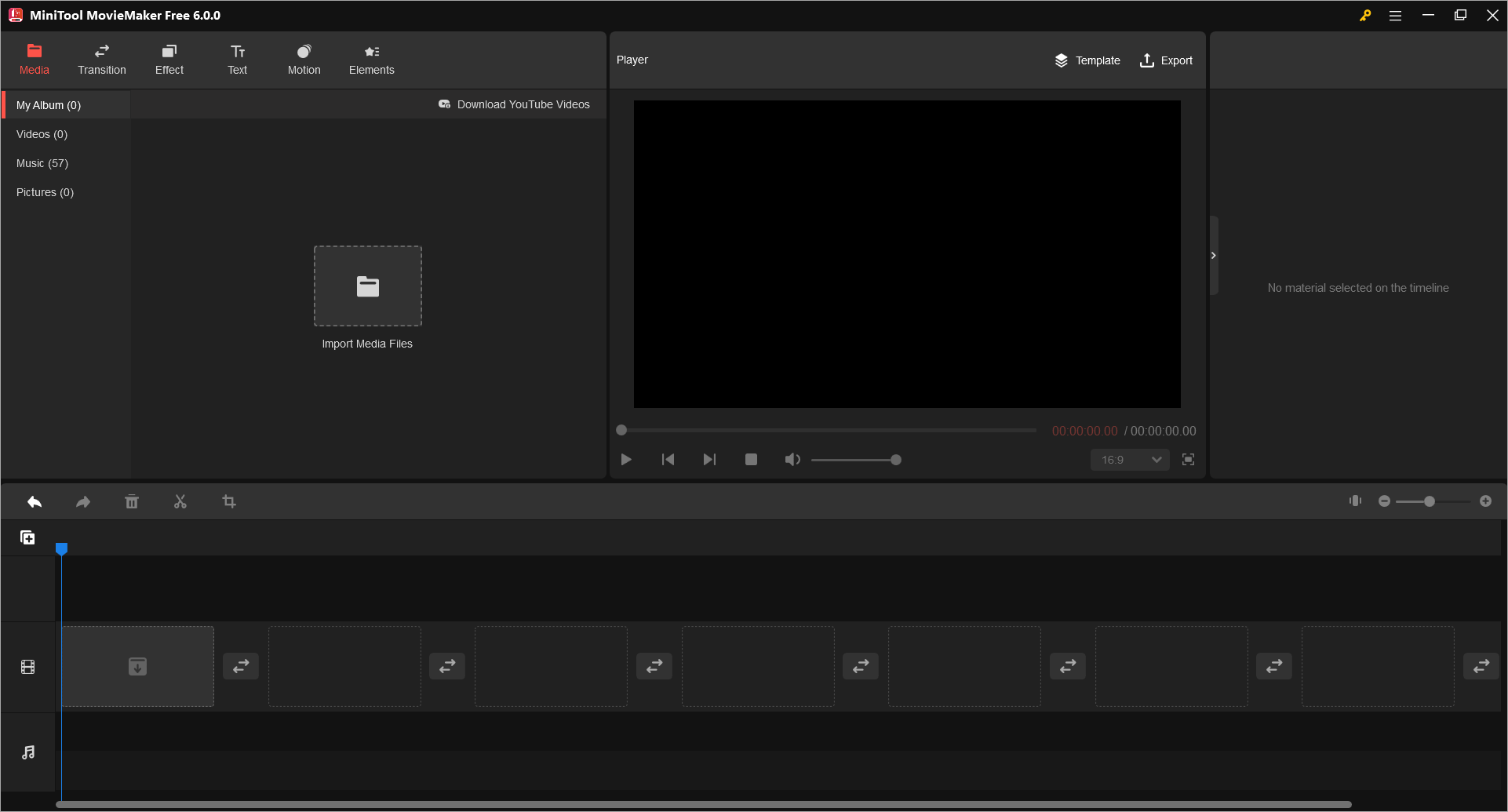Click the Undo arrow icon
1508x812 pixels.
(35, 501)
